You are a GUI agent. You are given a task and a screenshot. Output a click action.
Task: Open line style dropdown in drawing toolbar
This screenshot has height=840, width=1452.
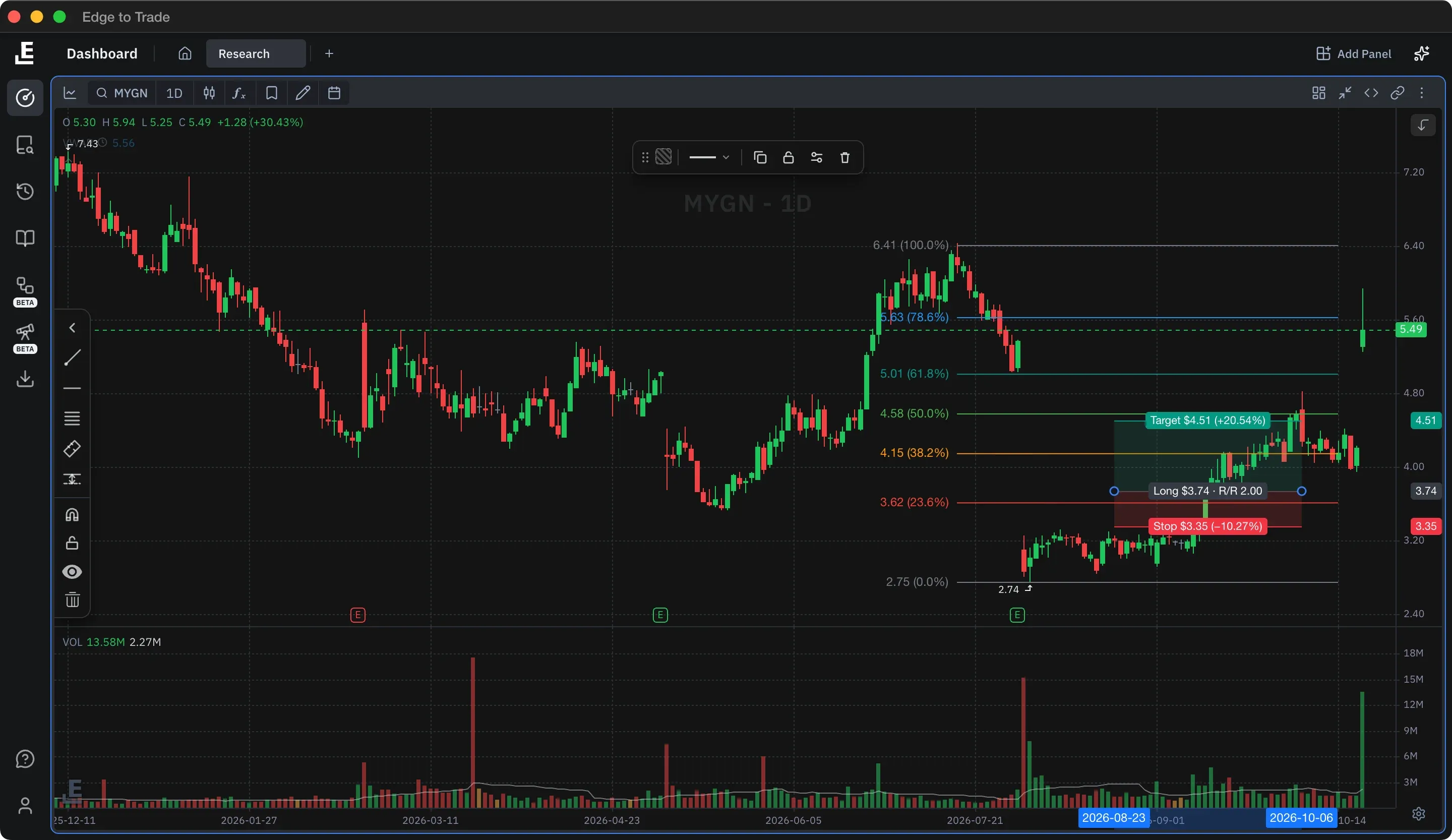coord(709,157)
